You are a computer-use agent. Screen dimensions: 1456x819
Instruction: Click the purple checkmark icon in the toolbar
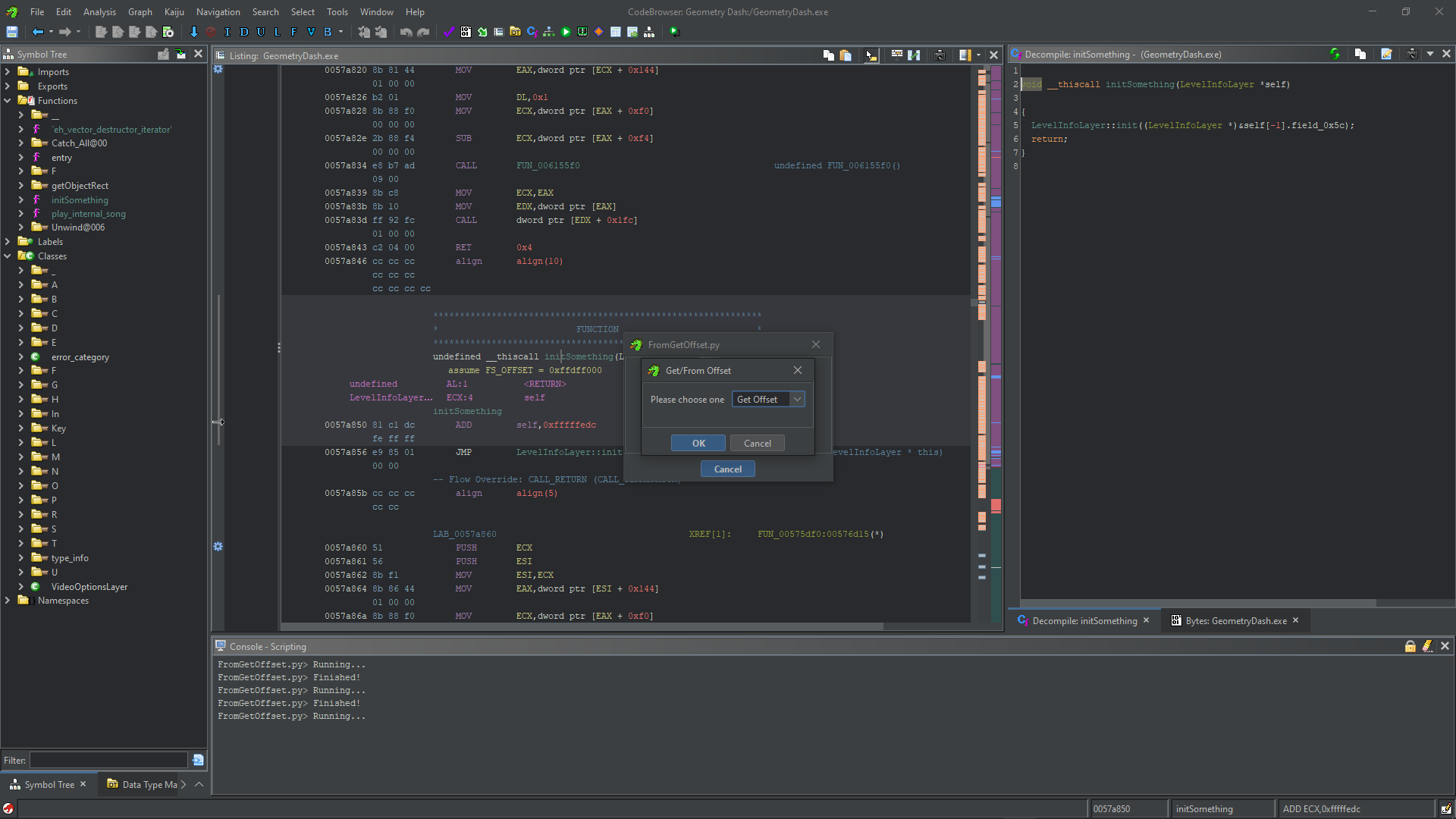coord(448,32)
